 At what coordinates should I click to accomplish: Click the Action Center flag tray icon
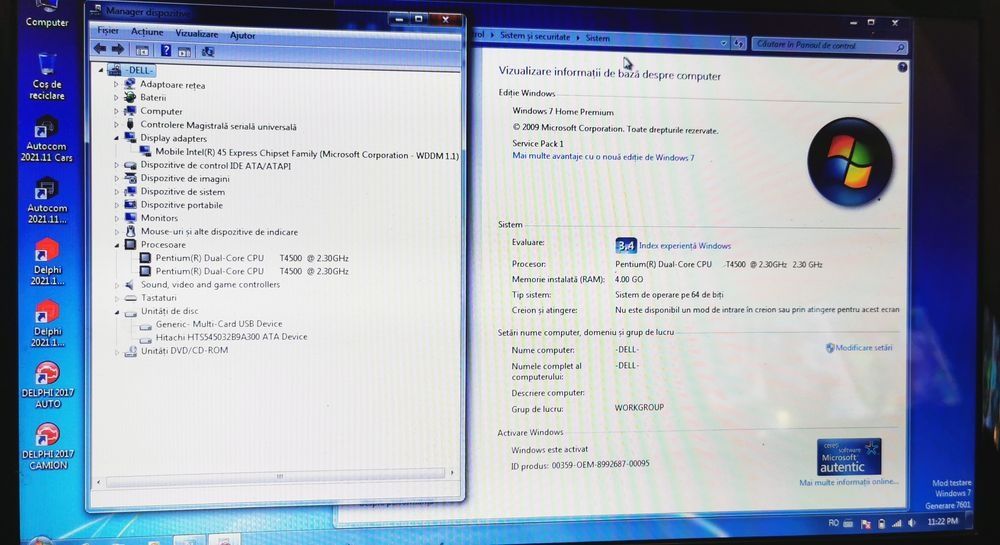865,524
